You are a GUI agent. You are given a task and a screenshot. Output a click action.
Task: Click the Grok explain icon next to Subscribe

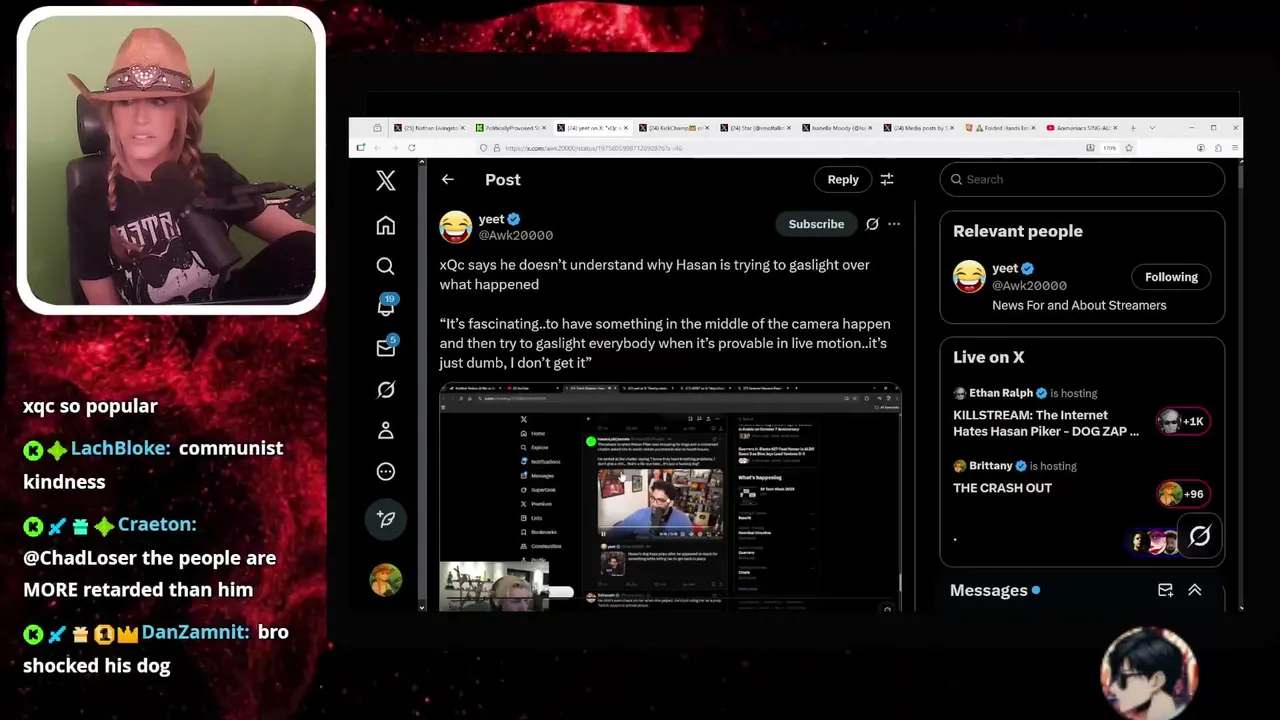pos(872,224)
